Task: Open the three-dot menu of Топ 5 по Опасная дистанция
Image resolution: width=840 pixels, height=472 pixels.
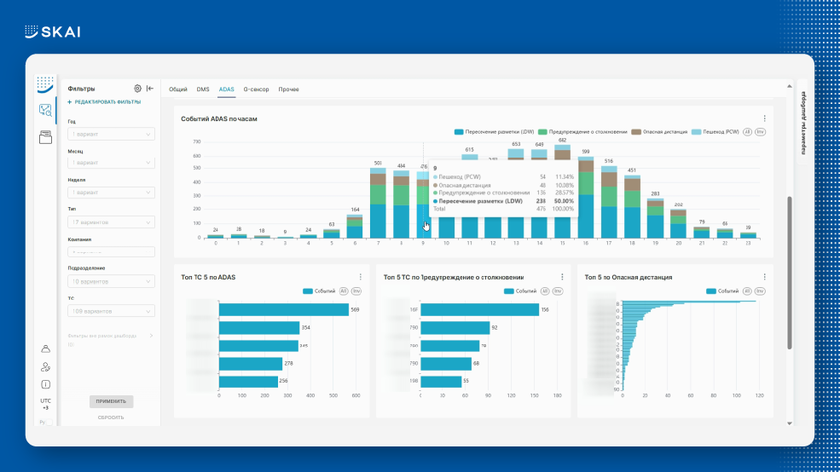Action: tap(765, 277)
